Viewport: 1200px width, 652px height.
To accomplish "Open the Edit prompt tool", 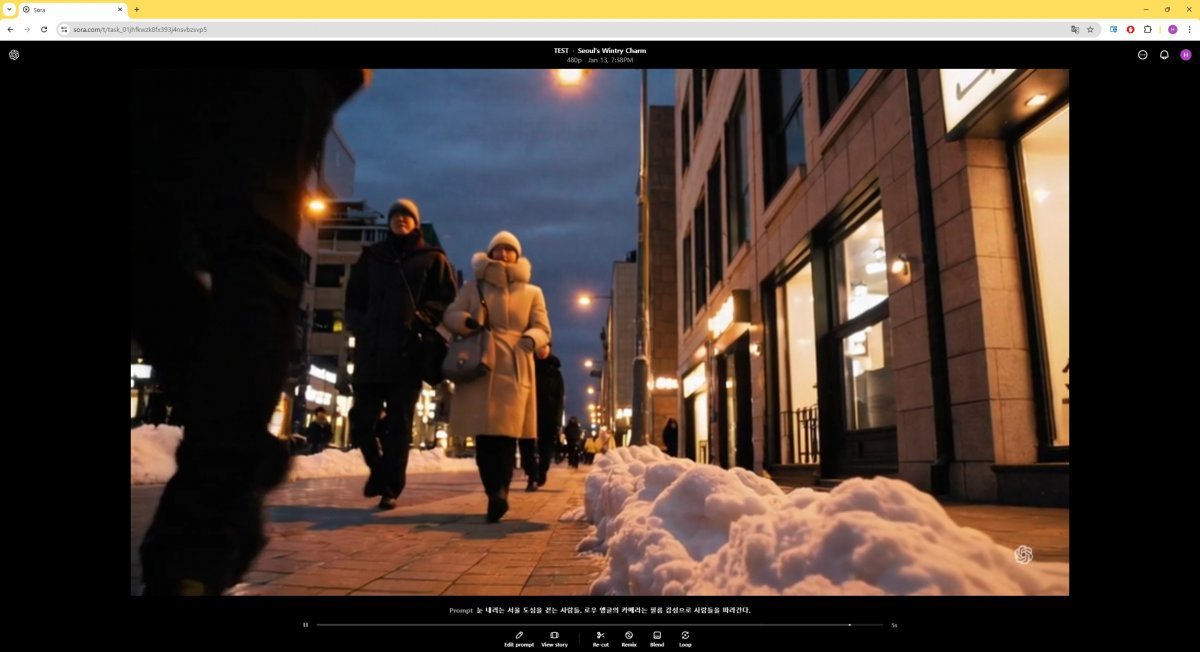I will 519,638.
